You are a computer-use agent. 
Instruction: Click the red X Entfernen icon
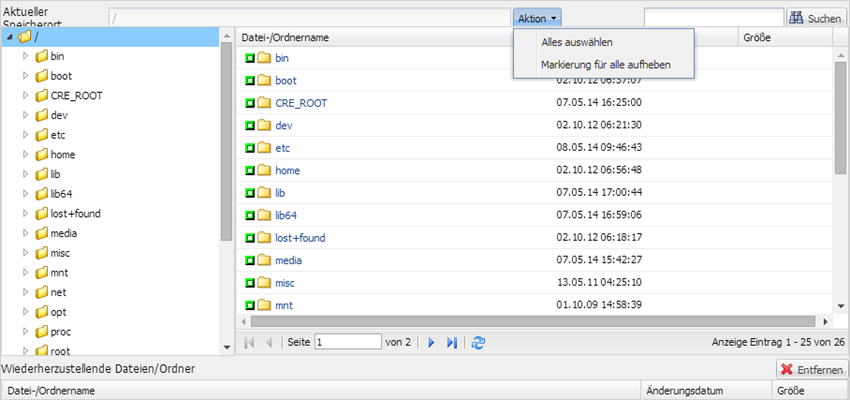click(x=787, y=370)
